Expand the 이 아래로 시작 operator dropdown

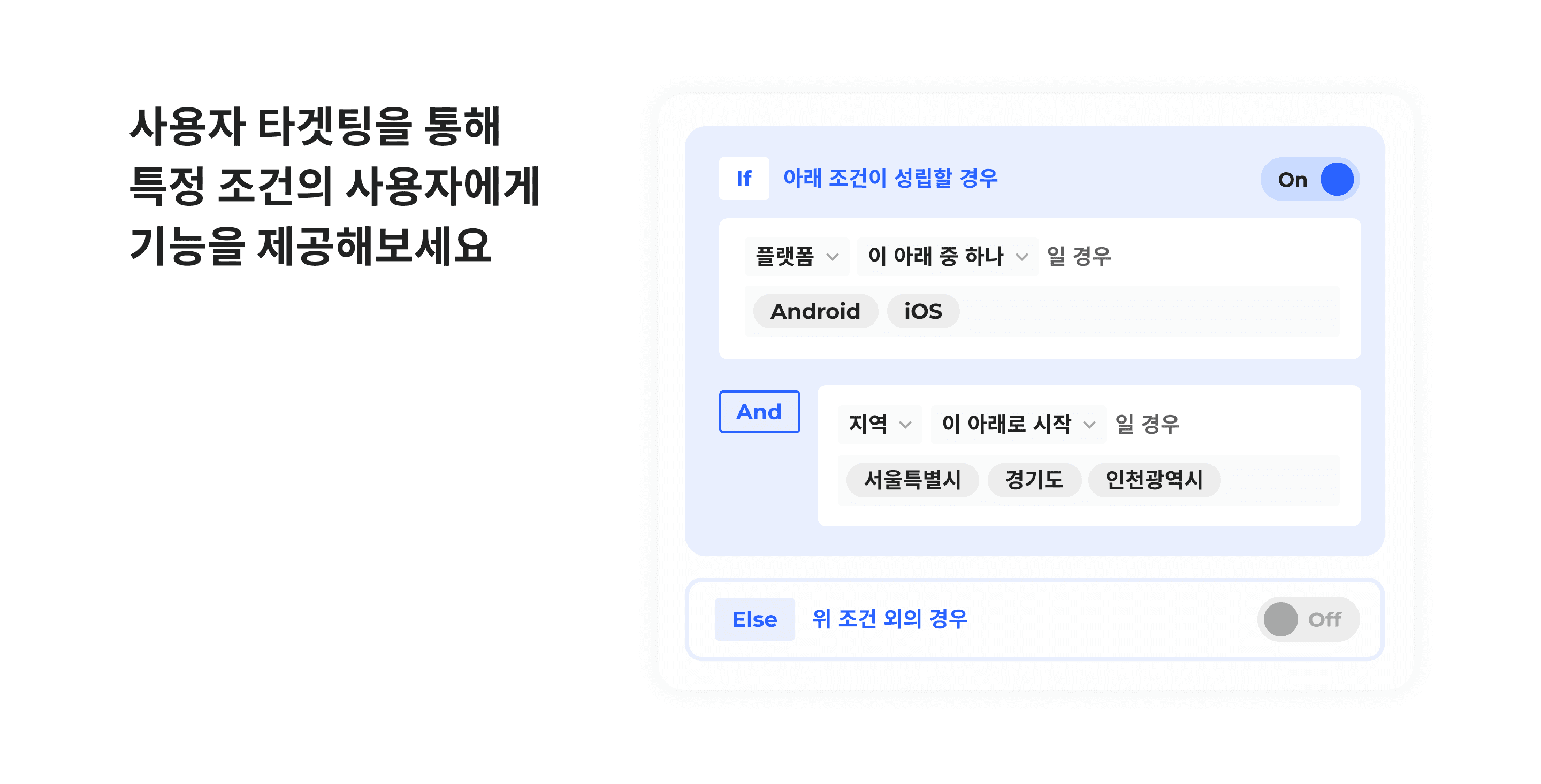pos(1018,424)
